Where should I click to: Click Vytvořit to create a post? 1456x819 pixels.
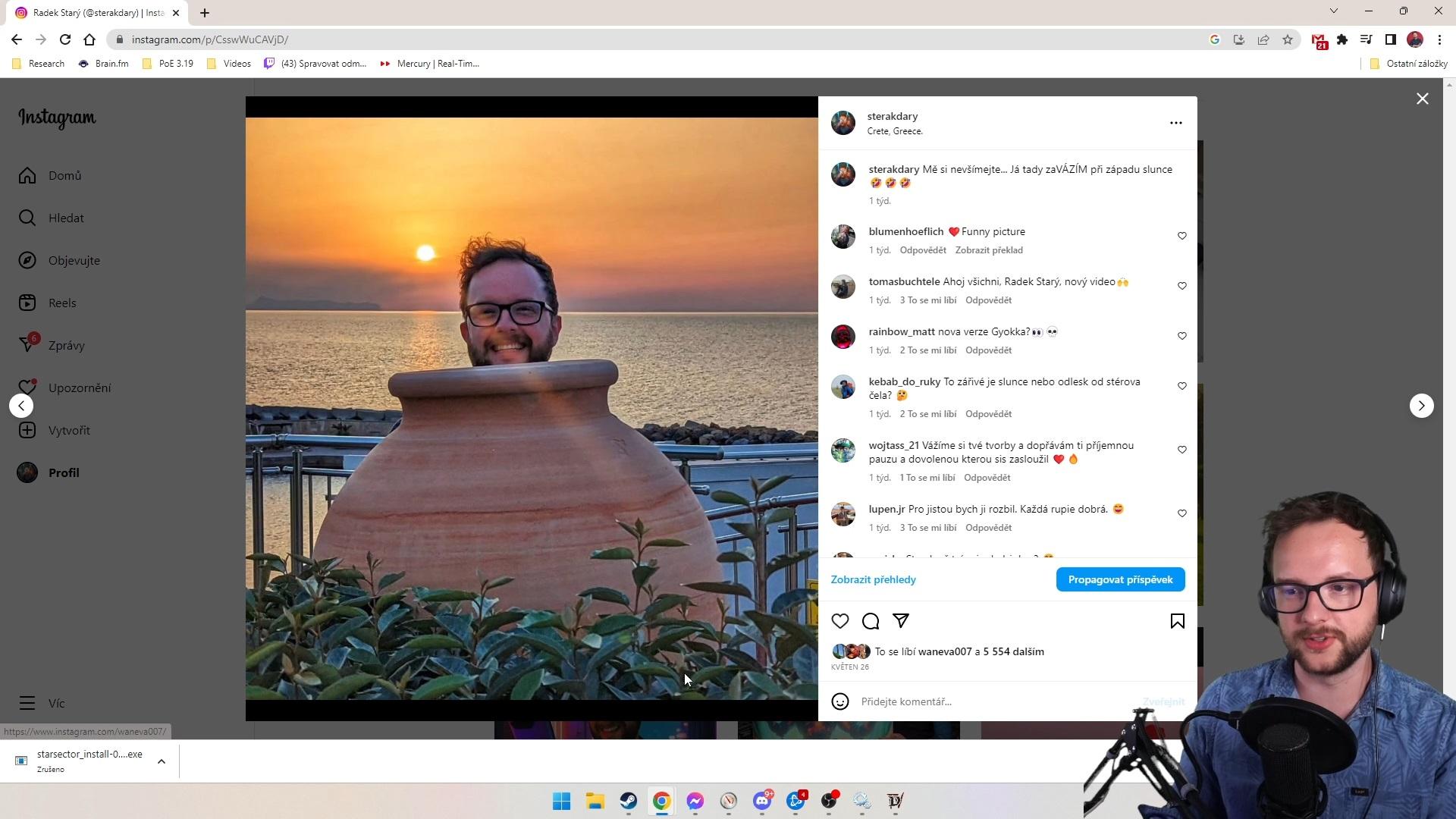[55, 430]
